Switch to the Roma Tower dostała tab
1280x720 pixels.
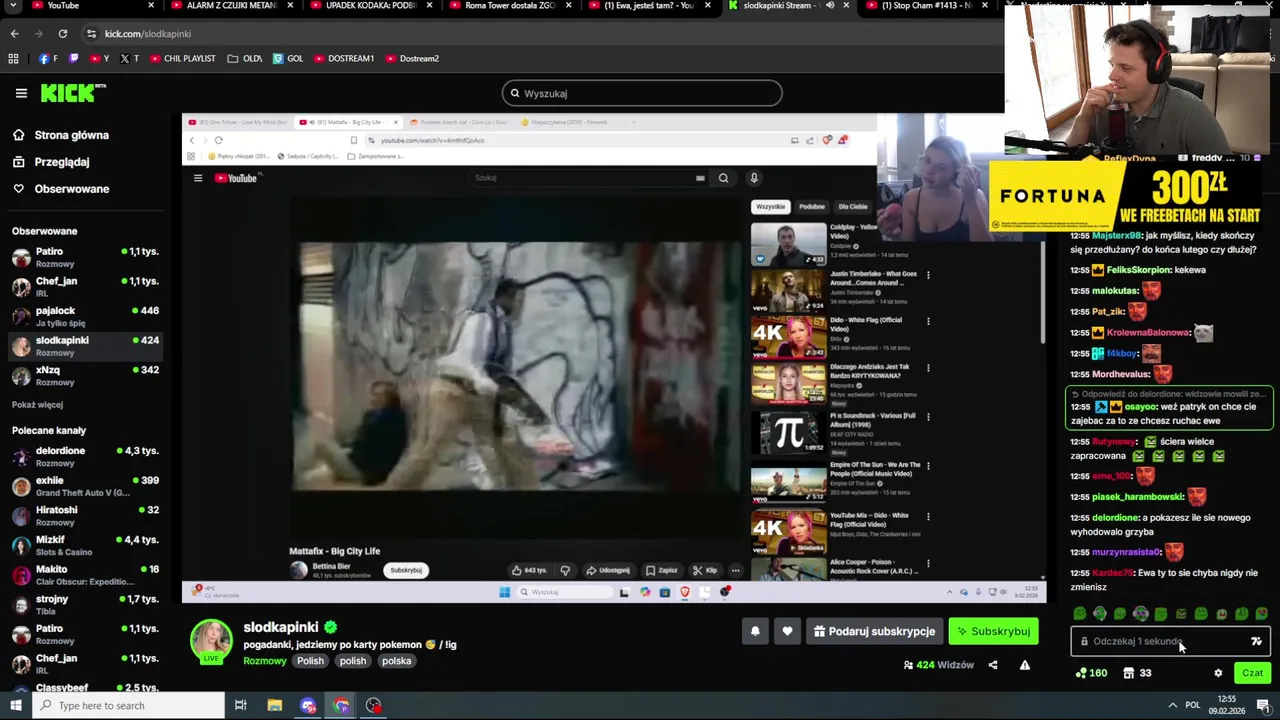click(x=510, y=6)
